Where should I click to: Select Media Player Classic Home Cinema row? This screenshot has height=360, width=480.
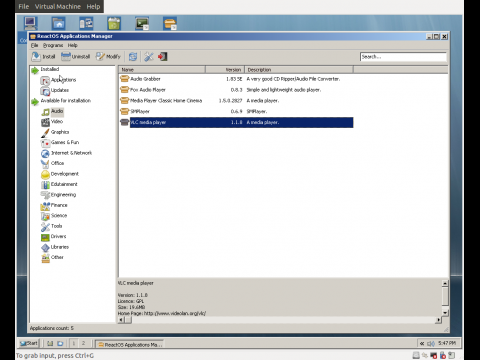[x=236, y=101]
